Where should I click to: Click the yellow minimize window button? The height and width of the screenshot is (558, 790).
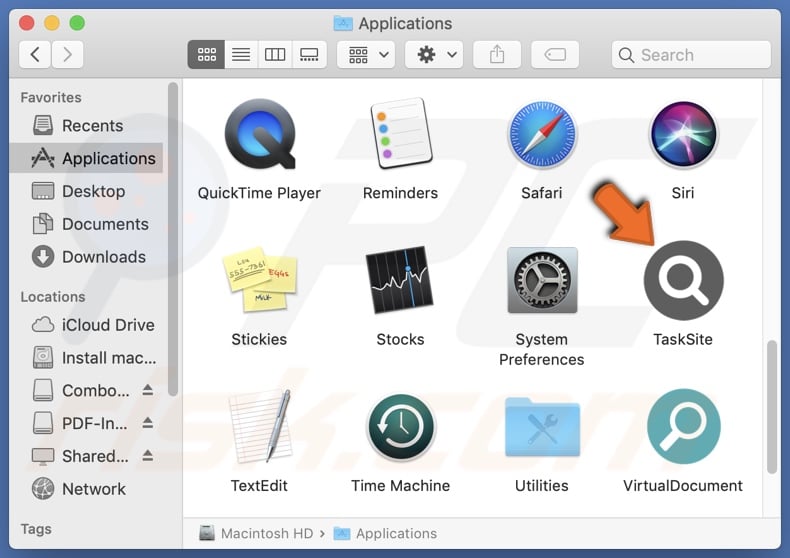(x=52, y=23)
